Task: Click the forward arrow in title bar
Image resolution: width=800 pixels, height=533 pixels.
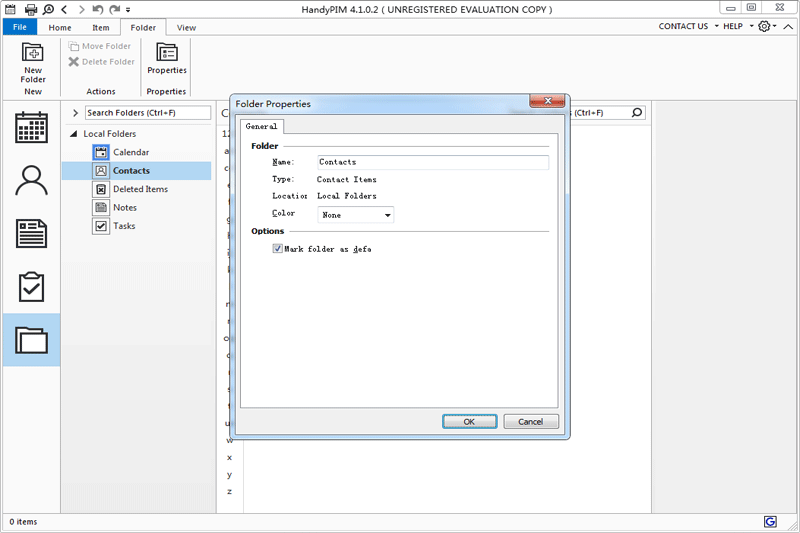Action: (81, 9)
